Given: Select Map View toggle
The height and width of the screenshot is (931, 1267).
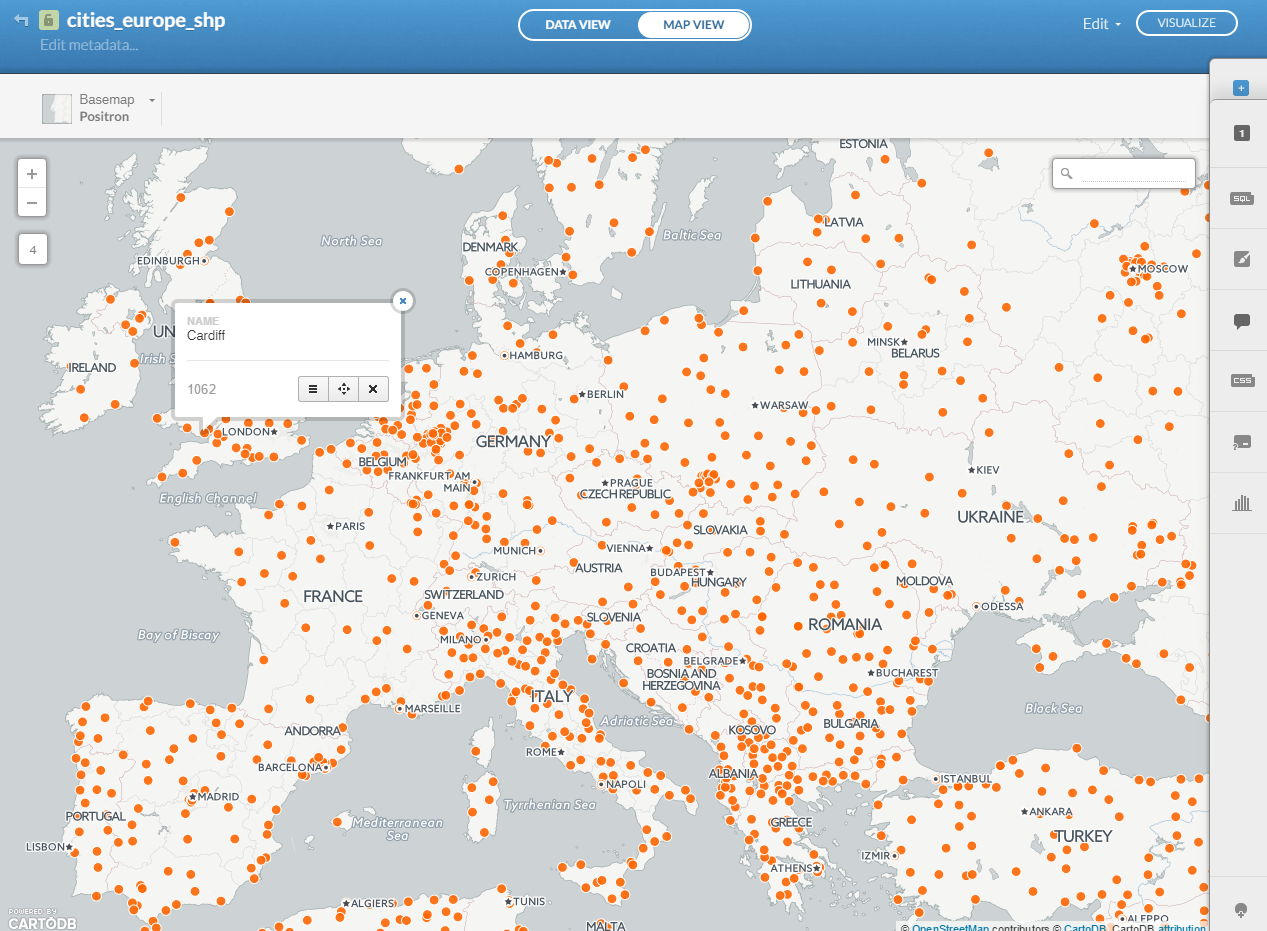Looking at the screenshot, I should (693, 25).
